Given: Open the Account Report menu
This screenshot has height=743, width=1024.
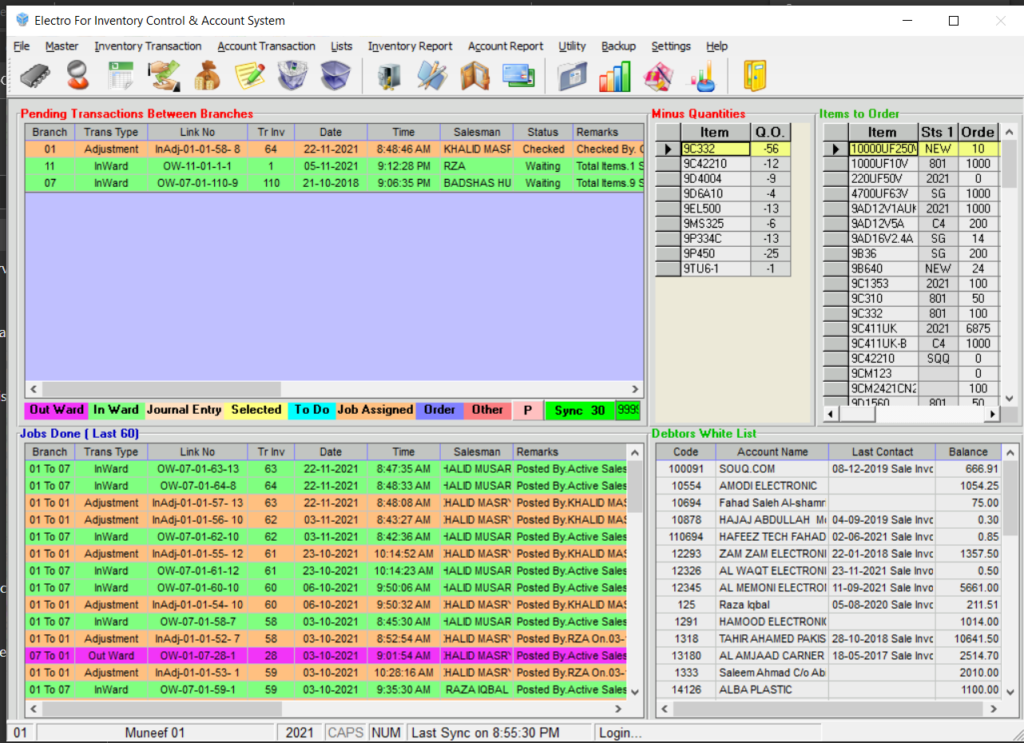Looking at the screenshot, I should (x=505, y=46).
